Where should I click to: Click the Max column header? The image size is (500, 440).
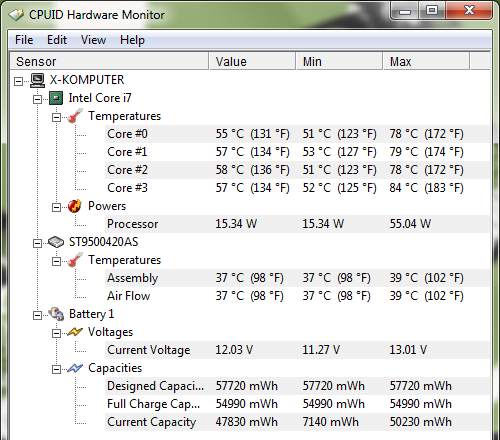point(426,61)
